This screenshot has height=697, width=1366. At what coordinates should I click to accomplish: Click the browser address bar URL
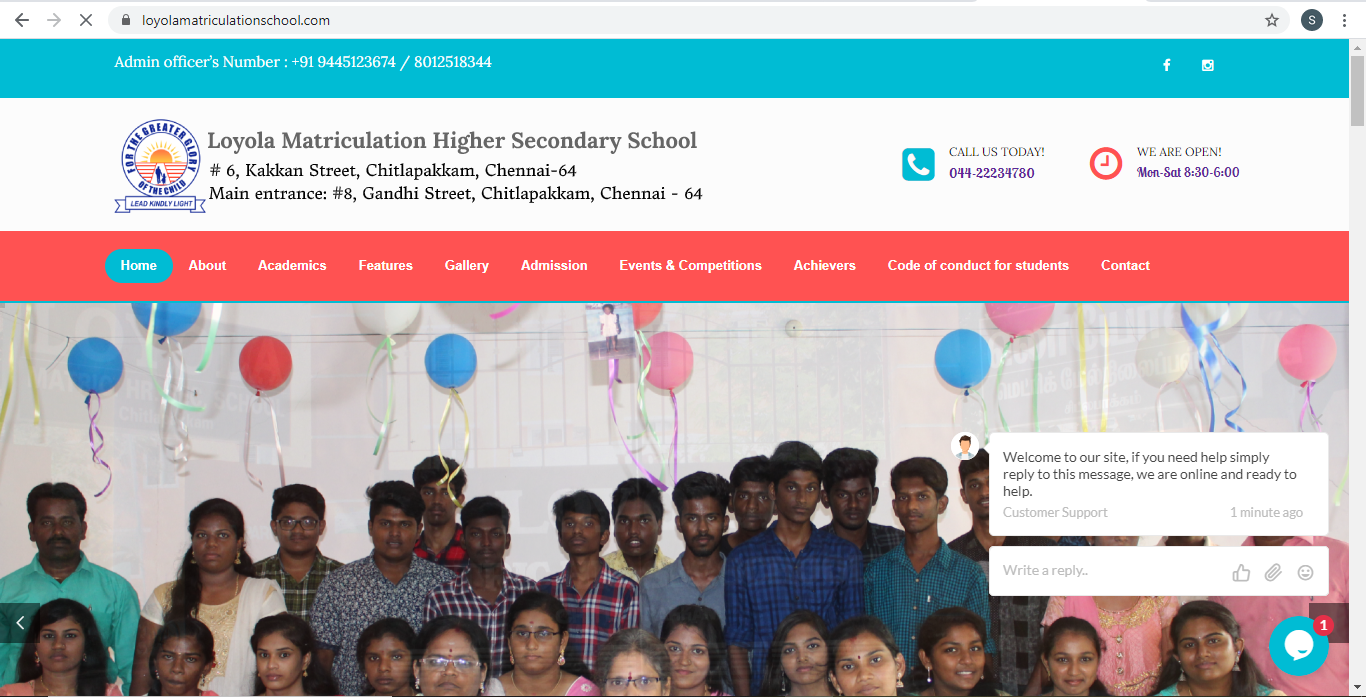(236, 20)
